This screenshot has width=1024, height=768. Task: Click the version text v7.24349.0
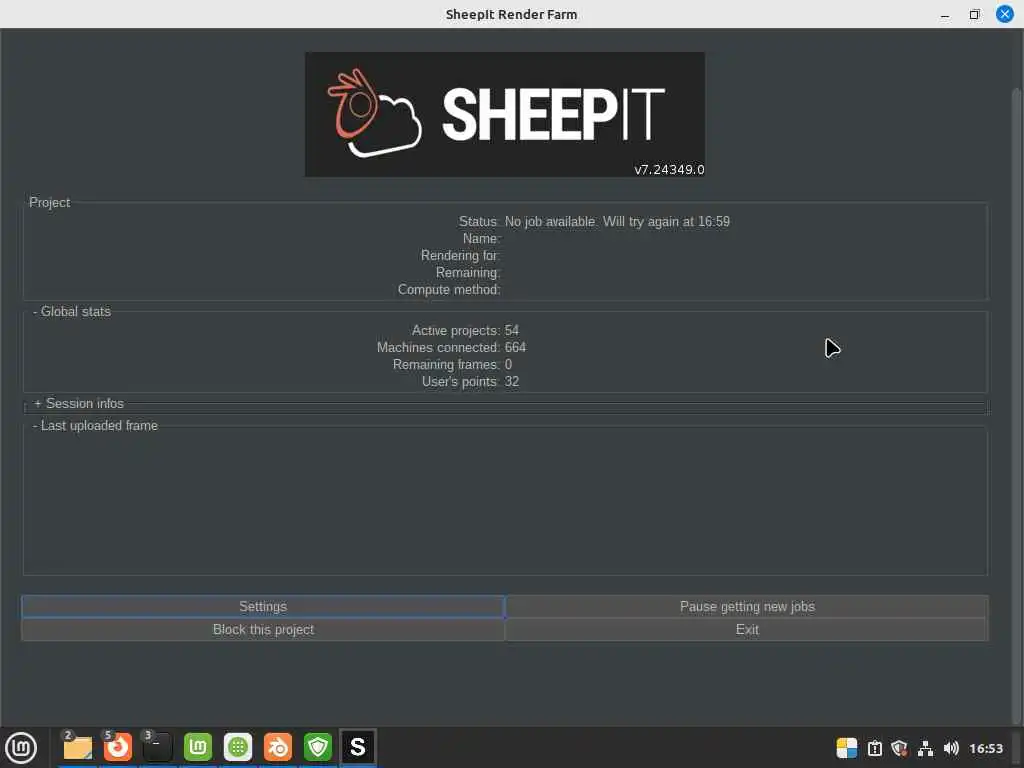[x=669, y=169]
